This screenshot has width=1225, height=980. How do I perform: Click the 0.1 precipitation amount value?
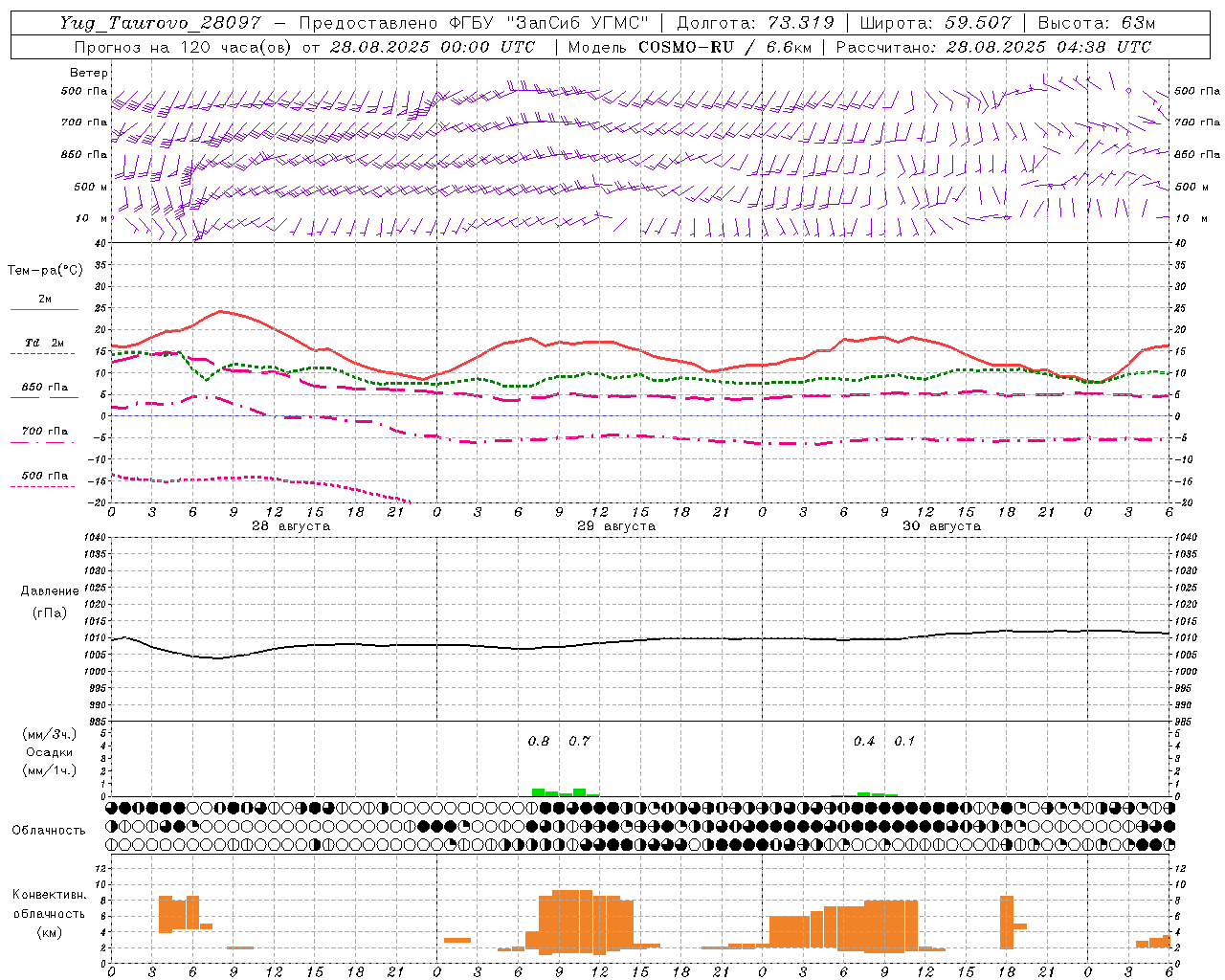904,741
